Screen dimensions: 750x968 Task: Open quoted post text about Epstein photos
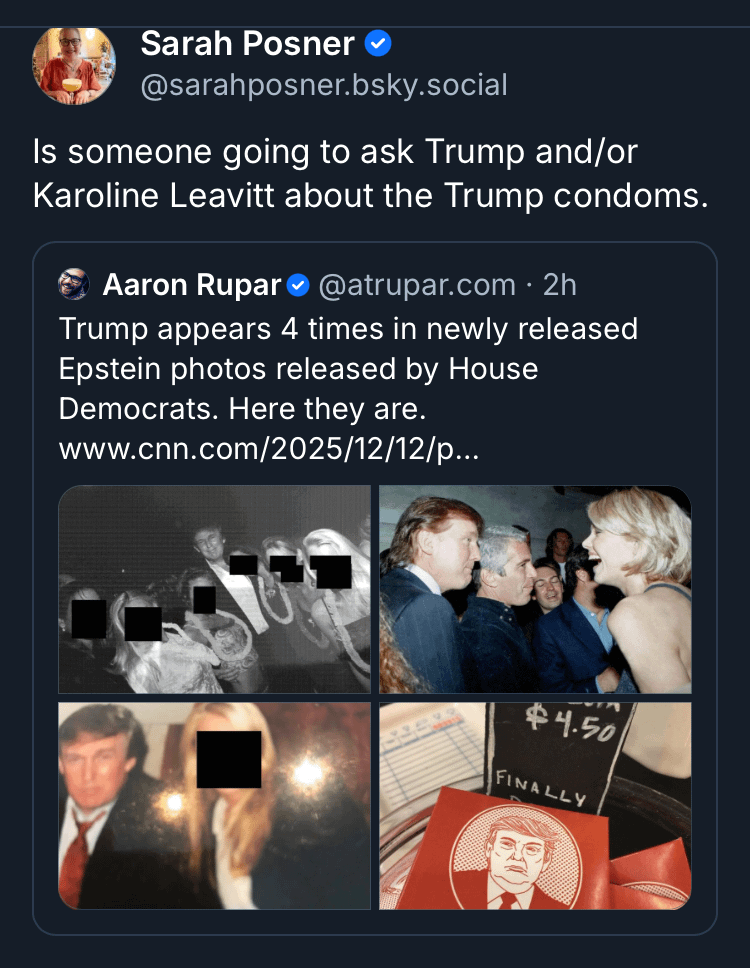click(348, 369)
